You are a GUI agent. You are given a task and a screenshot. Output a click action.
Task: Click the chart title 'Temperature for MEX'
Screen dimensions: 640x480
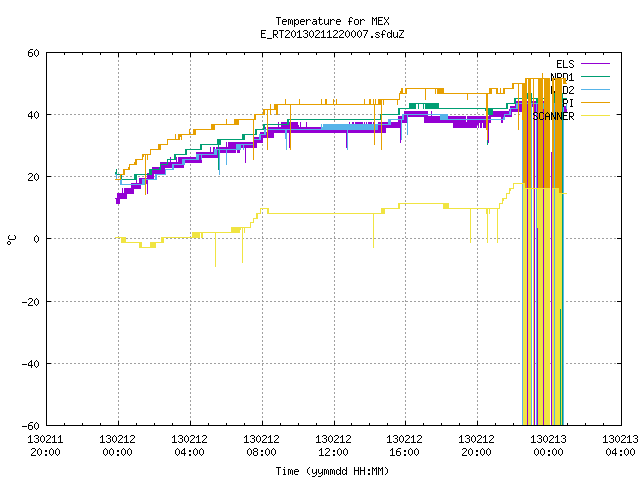coord(332,21)
